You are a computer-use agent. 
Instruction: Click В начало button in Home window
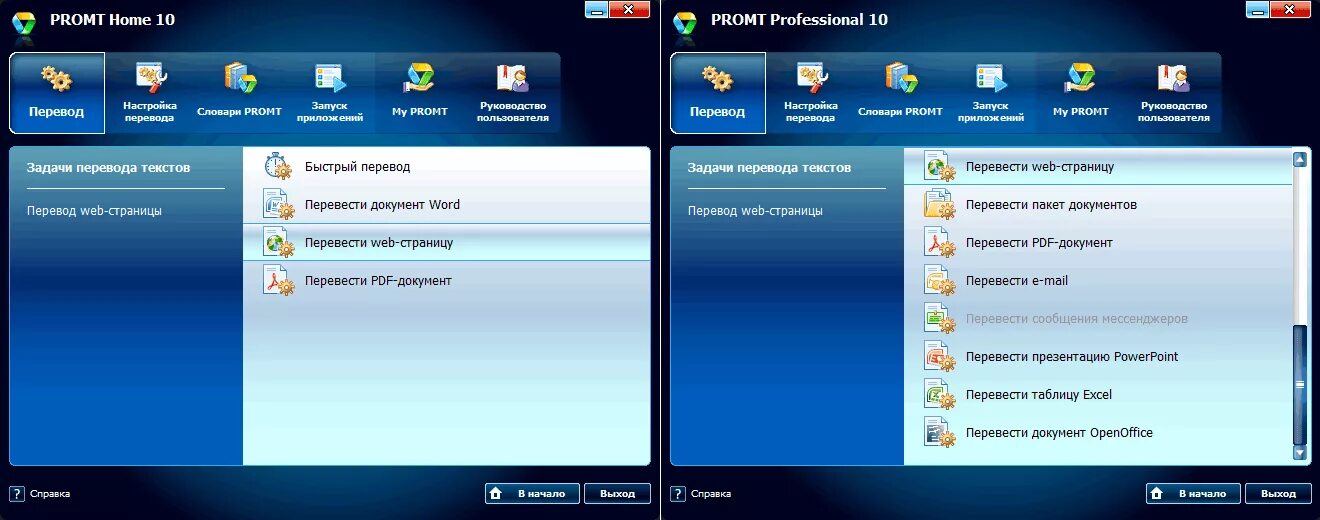point(532,493)
